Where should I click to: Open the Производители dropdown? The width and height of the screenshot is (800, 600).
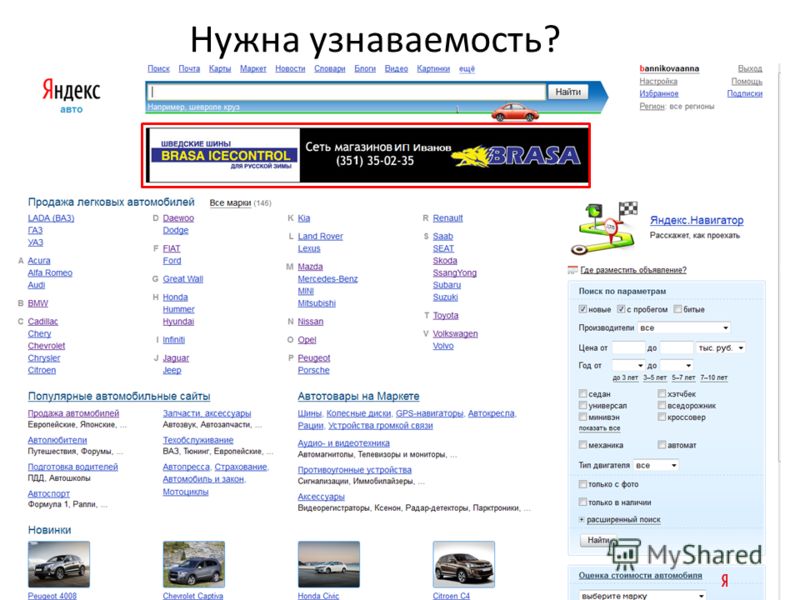(x=684, y=328)
